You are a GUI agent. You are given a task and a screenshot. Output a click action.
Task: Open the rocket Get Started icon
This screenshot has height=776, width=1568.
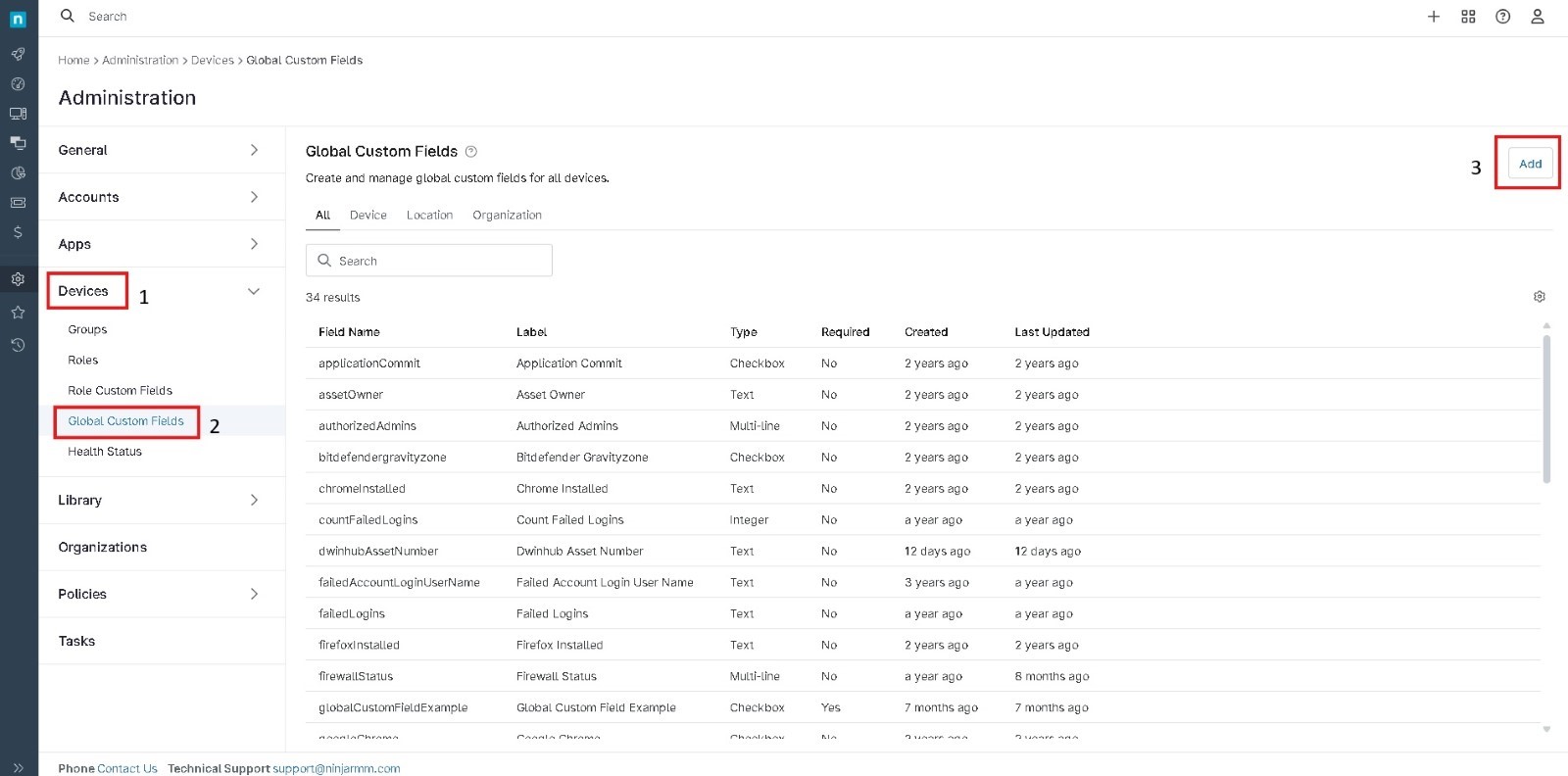pos(18,54)
